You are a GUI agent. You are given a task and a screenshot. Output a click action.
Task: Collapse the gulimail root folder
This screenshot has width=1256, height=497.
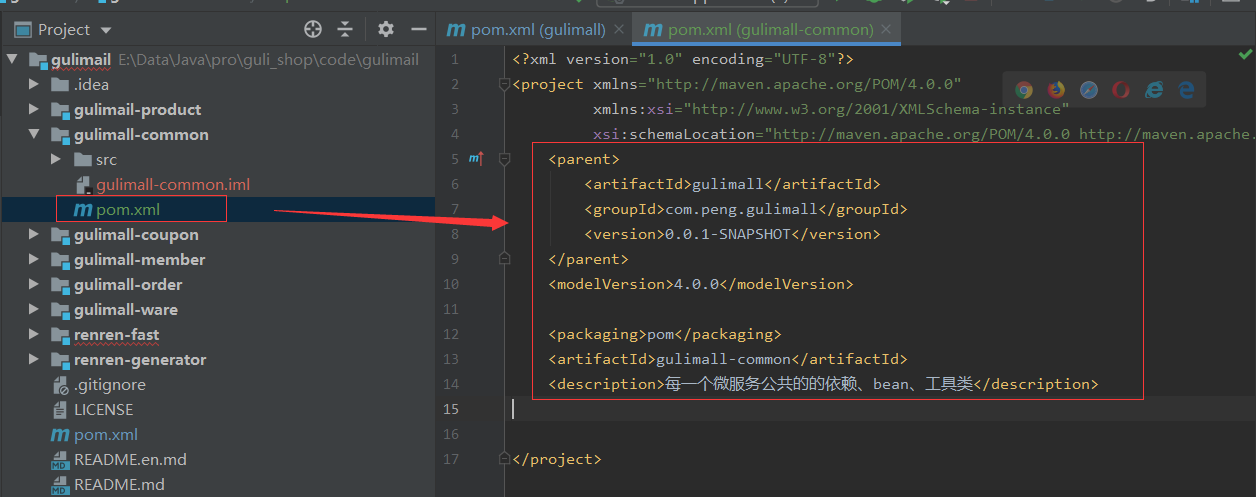[14, 59]
